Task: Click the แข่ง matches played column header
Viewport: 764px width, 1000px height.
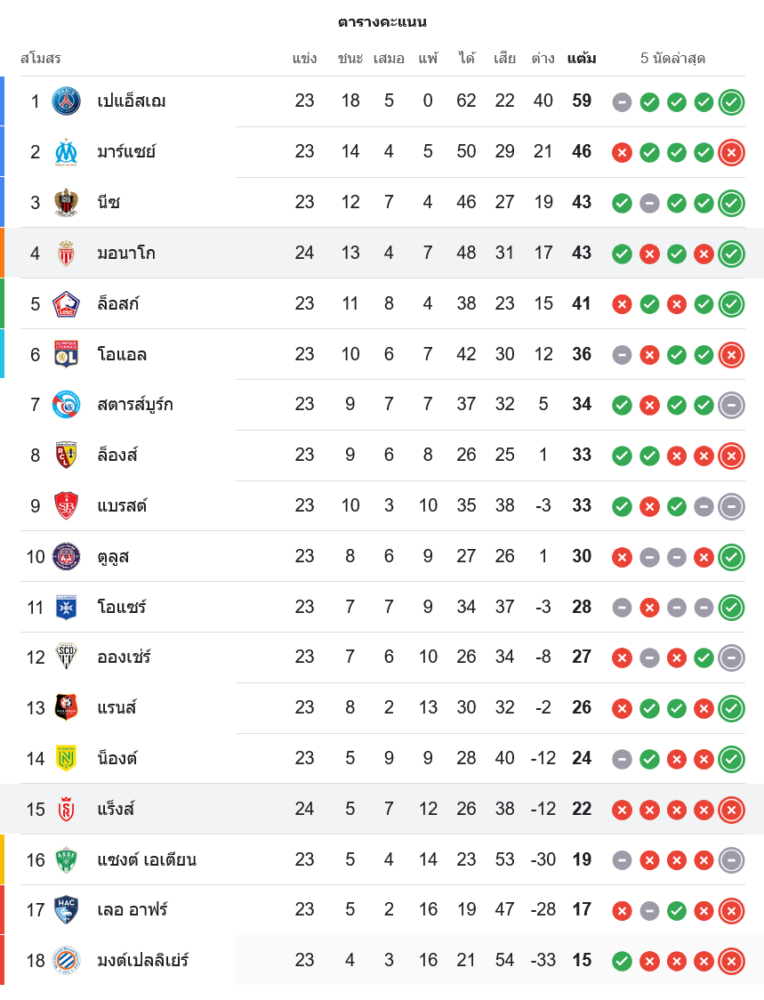Action: click(x=305, y=58)
